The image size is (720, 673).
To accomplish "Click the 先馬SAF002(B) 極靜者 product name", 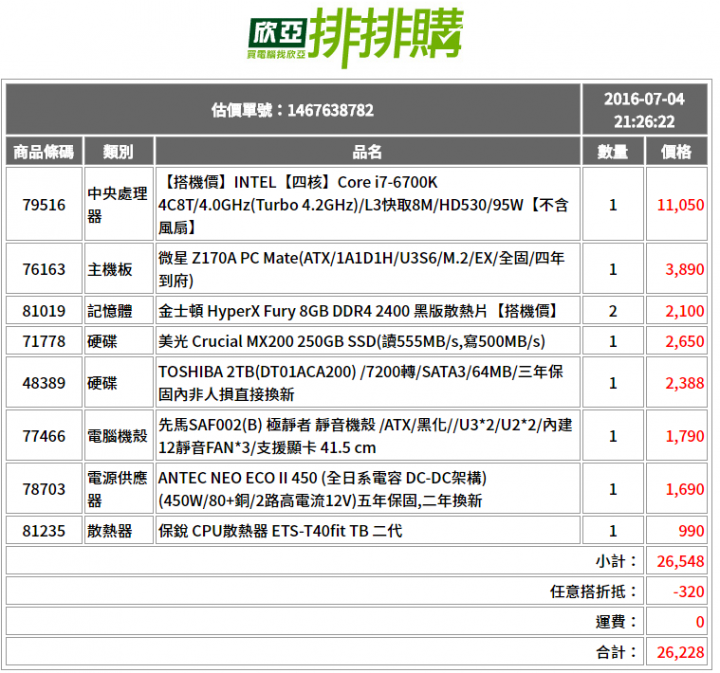I will [366, 436].
